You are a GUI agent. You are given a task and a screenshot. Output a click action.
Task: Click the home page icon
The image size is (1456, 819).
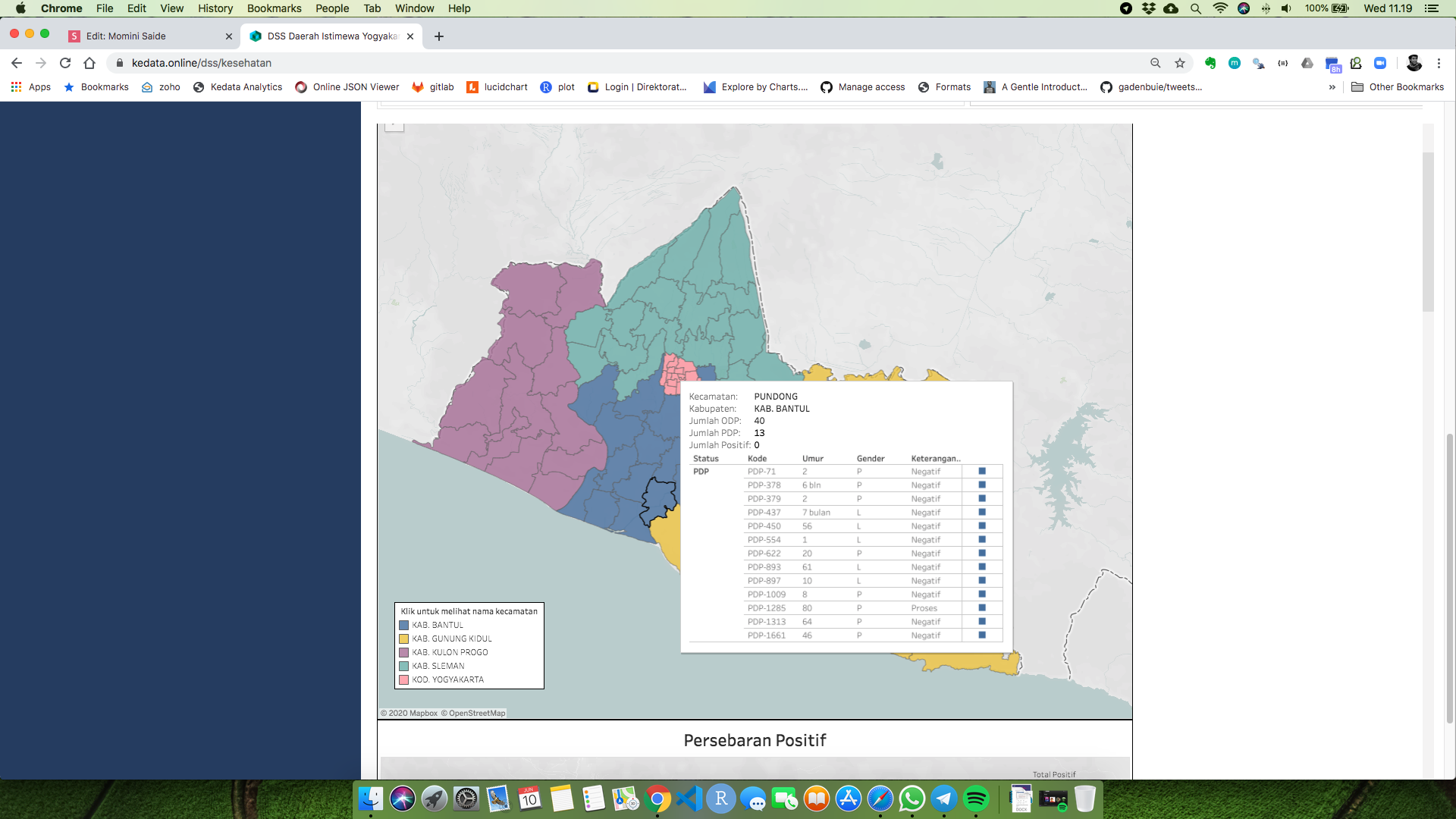tap(89, 63)
